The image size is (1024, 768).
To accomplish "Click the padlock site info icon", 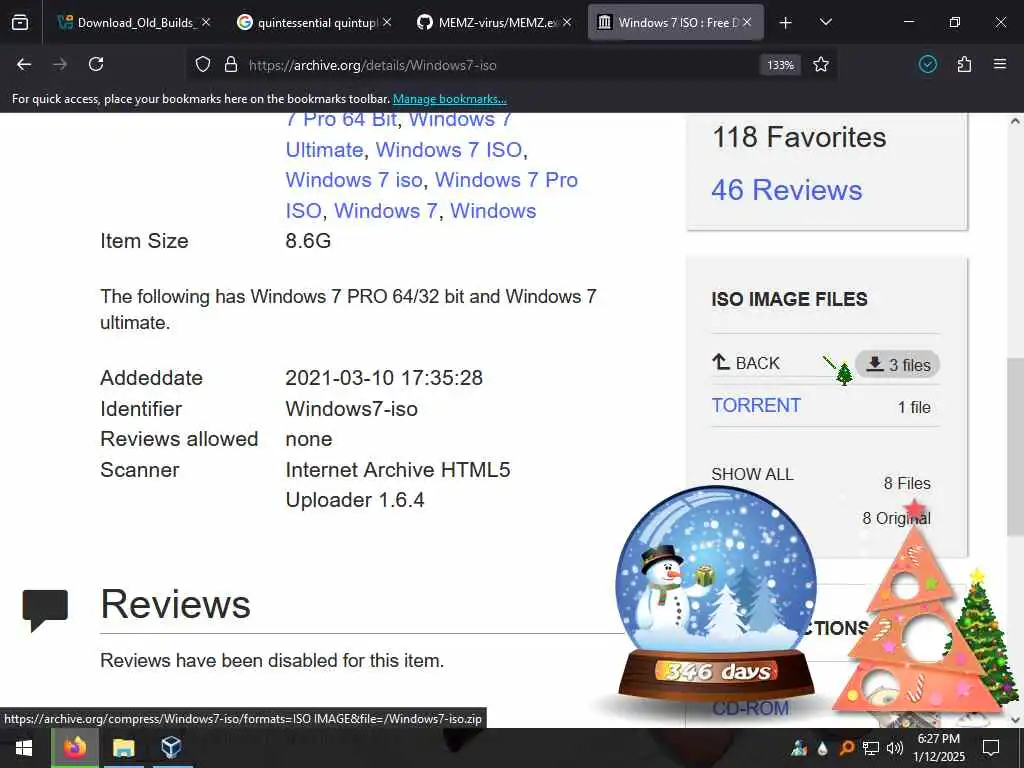I will coord(231,65).
